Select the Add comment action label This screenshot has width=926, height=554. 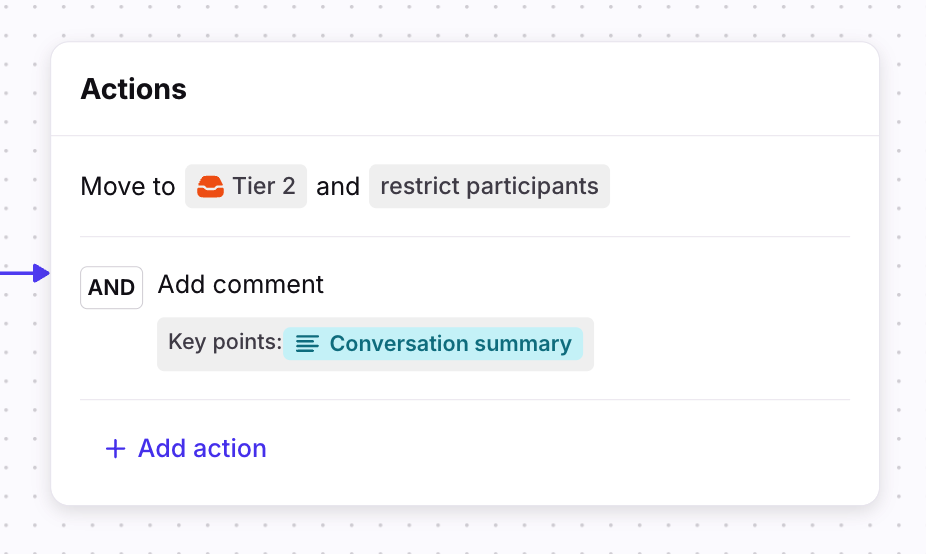(x=241, y=284)
